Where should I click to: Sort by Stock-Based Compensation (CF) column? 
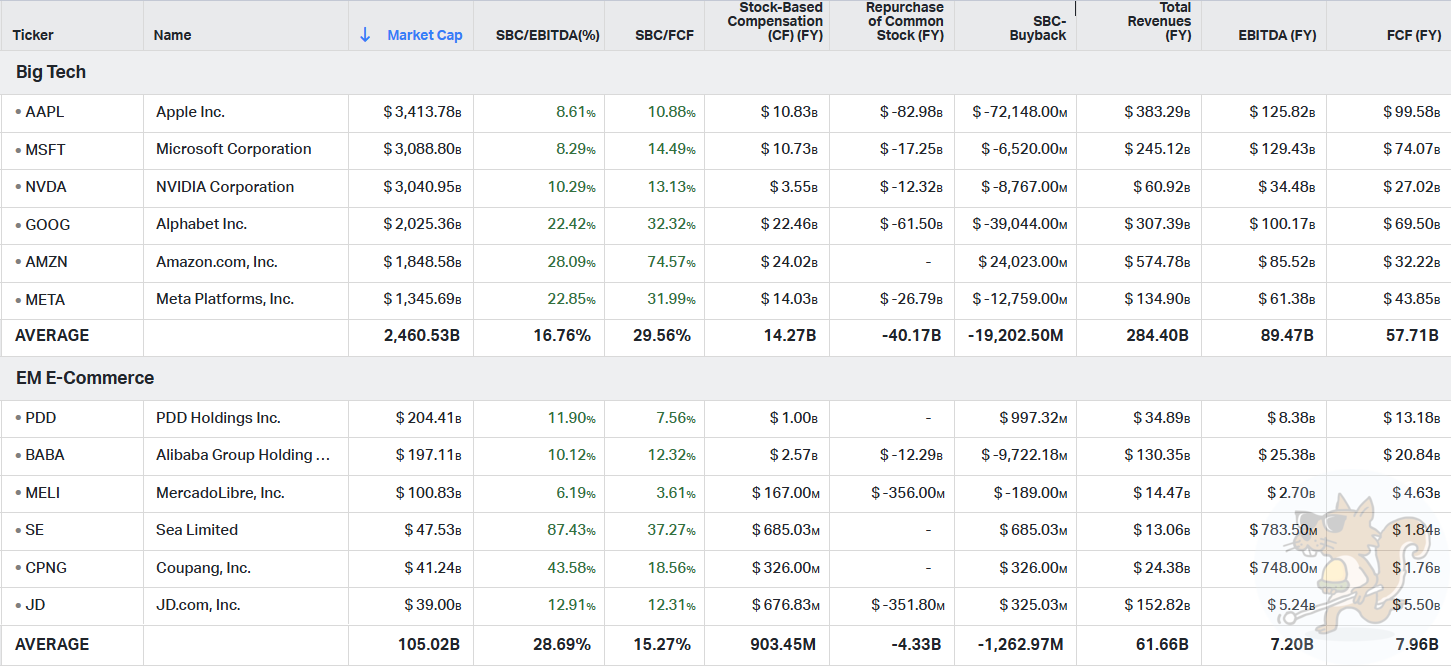tap(775, 21)
